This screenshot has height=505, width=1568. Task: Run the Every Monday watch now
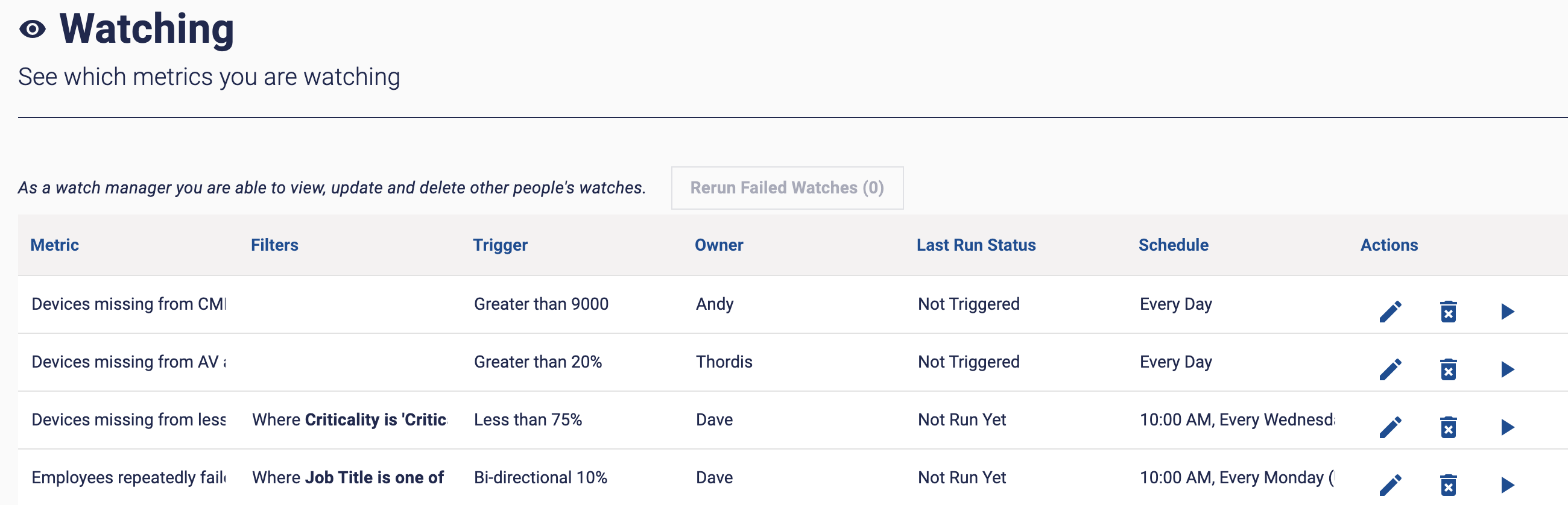pos(1507,485)
